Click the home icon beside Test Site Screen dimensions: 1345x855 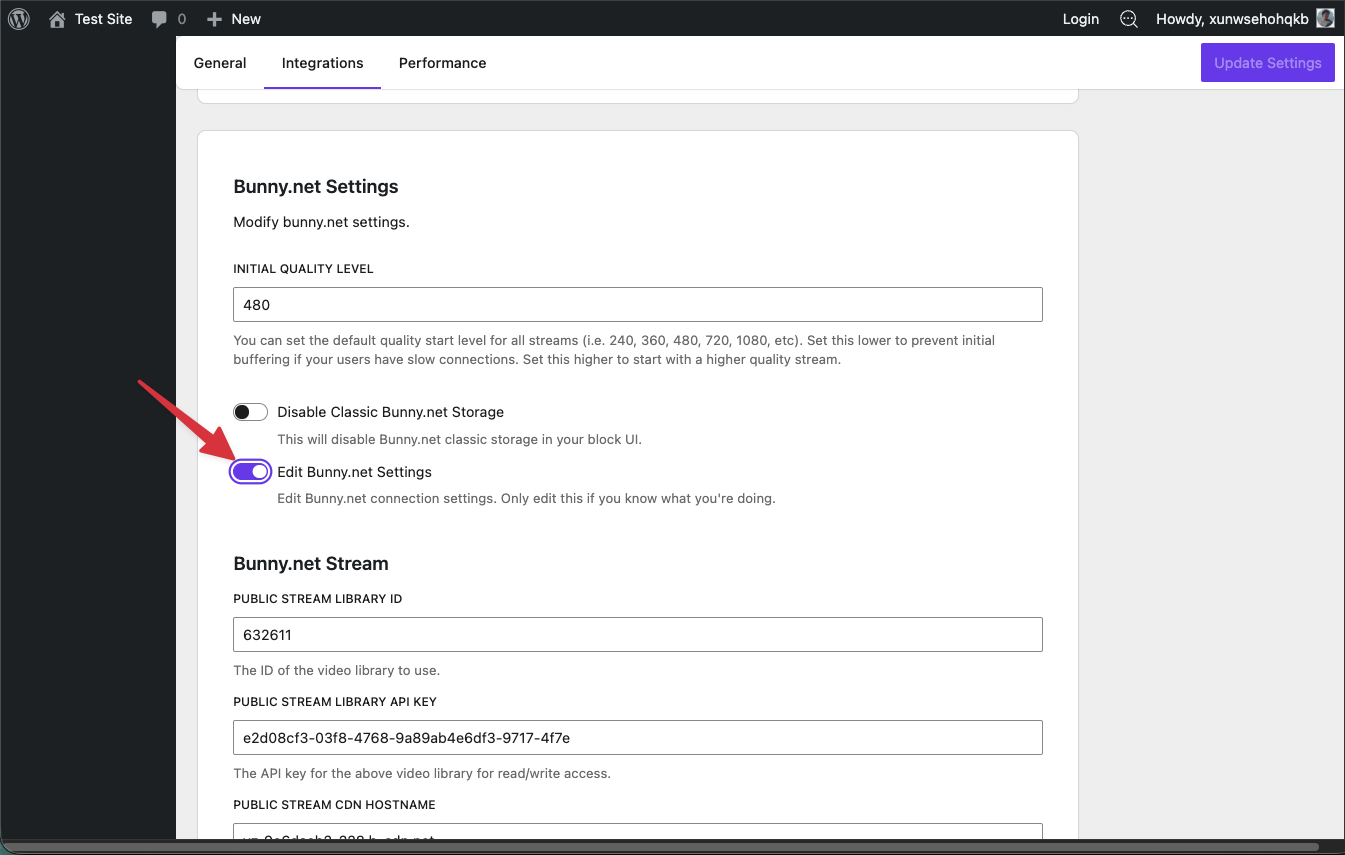coord(56,18)
